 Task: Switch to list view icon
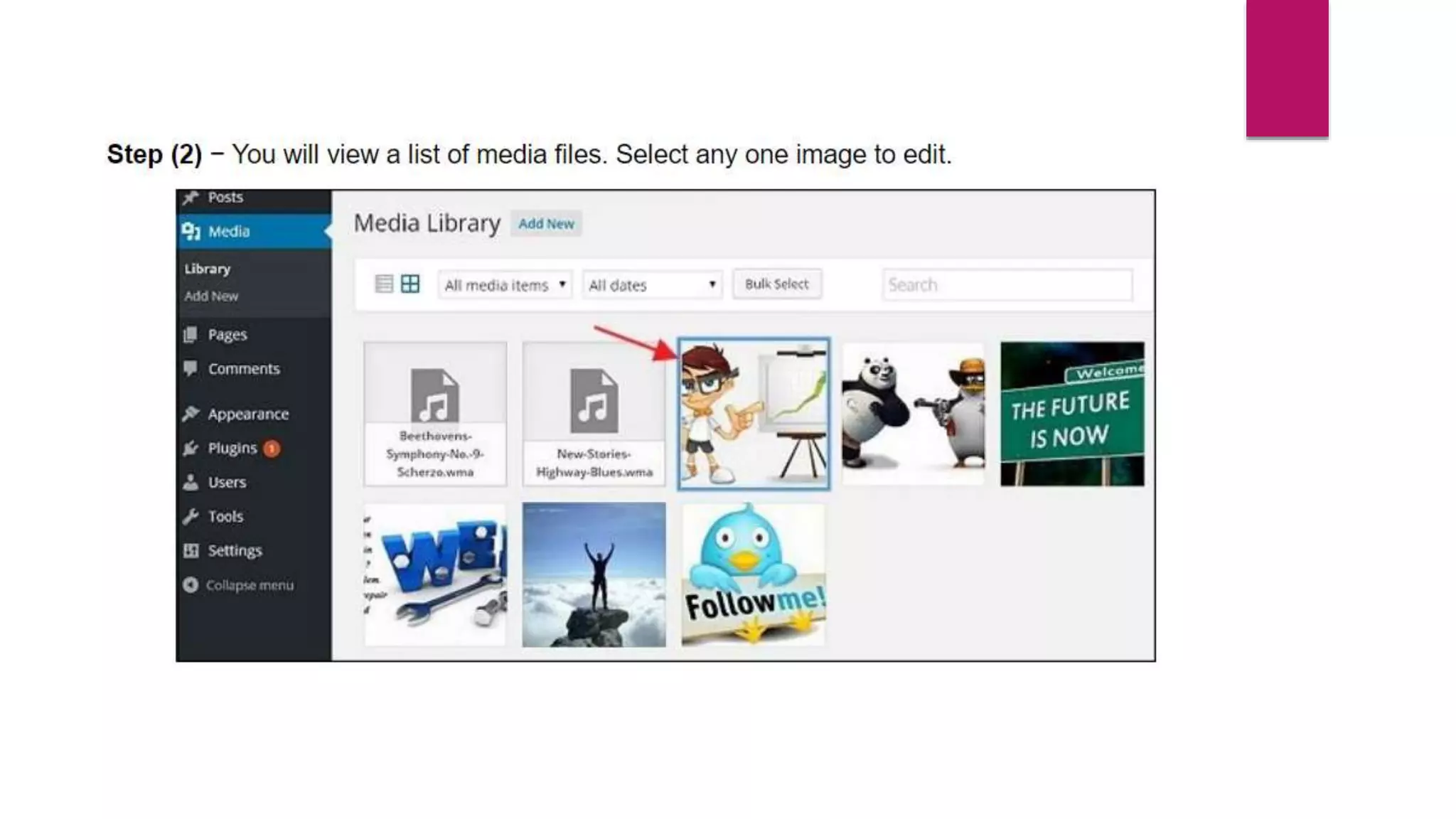click(x=383, y=284)
